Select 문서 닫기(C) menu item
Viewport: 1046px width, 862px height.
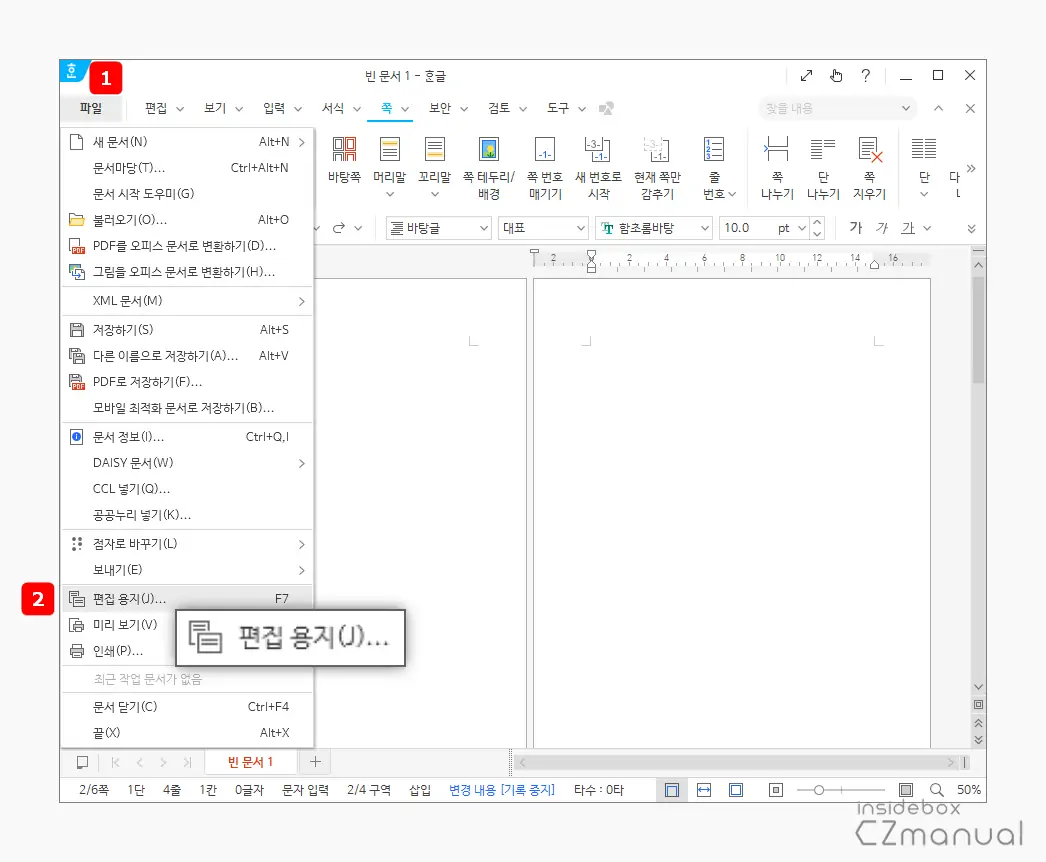187,707
